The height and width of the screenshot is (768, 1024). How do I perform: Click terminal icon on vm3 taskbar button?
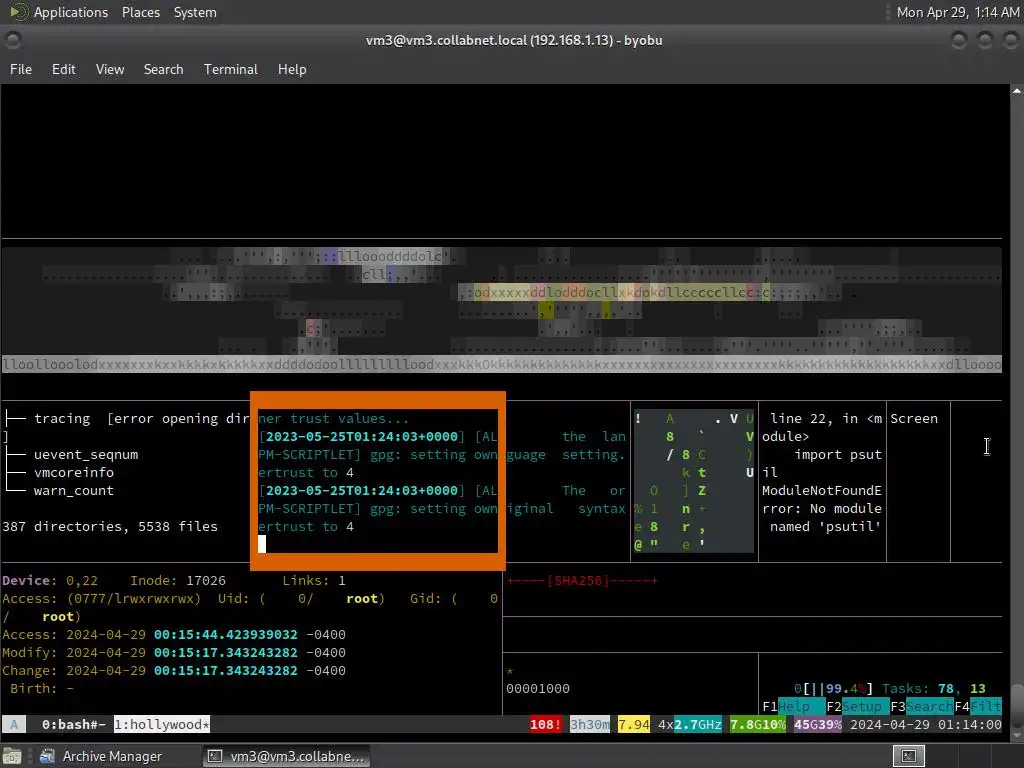(214, 756)
